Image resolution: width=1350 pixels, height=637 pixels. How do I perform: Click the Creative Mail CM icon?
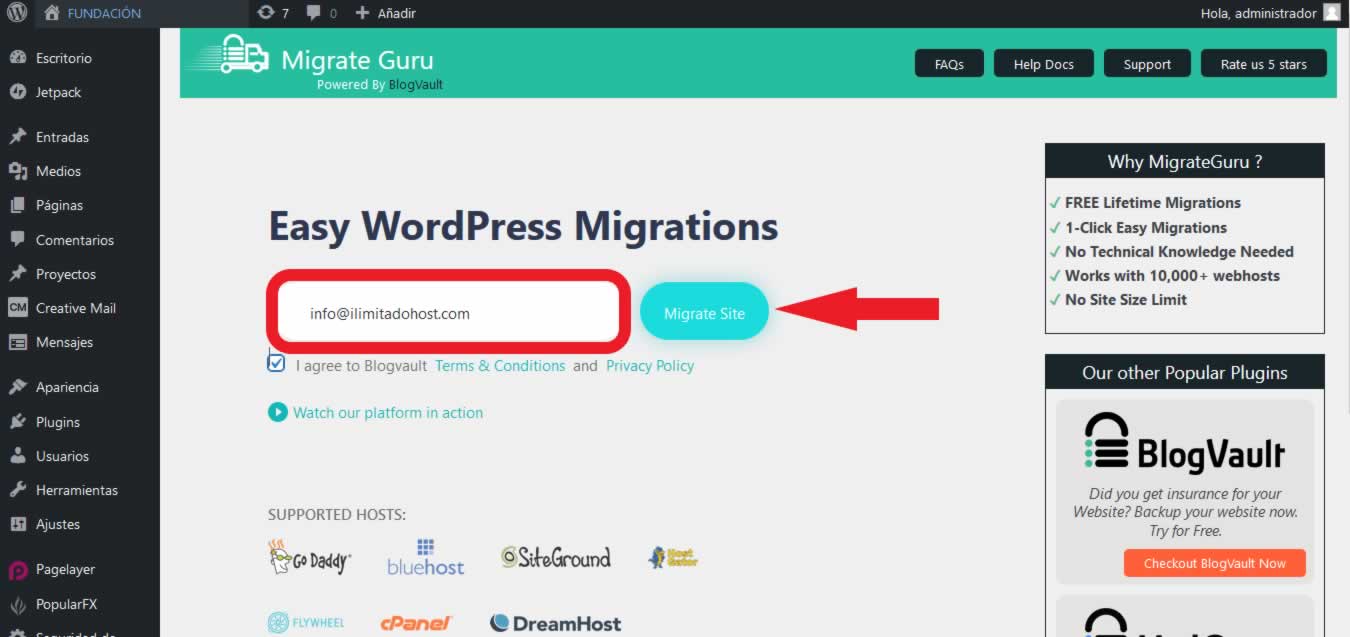coord(17,308)
